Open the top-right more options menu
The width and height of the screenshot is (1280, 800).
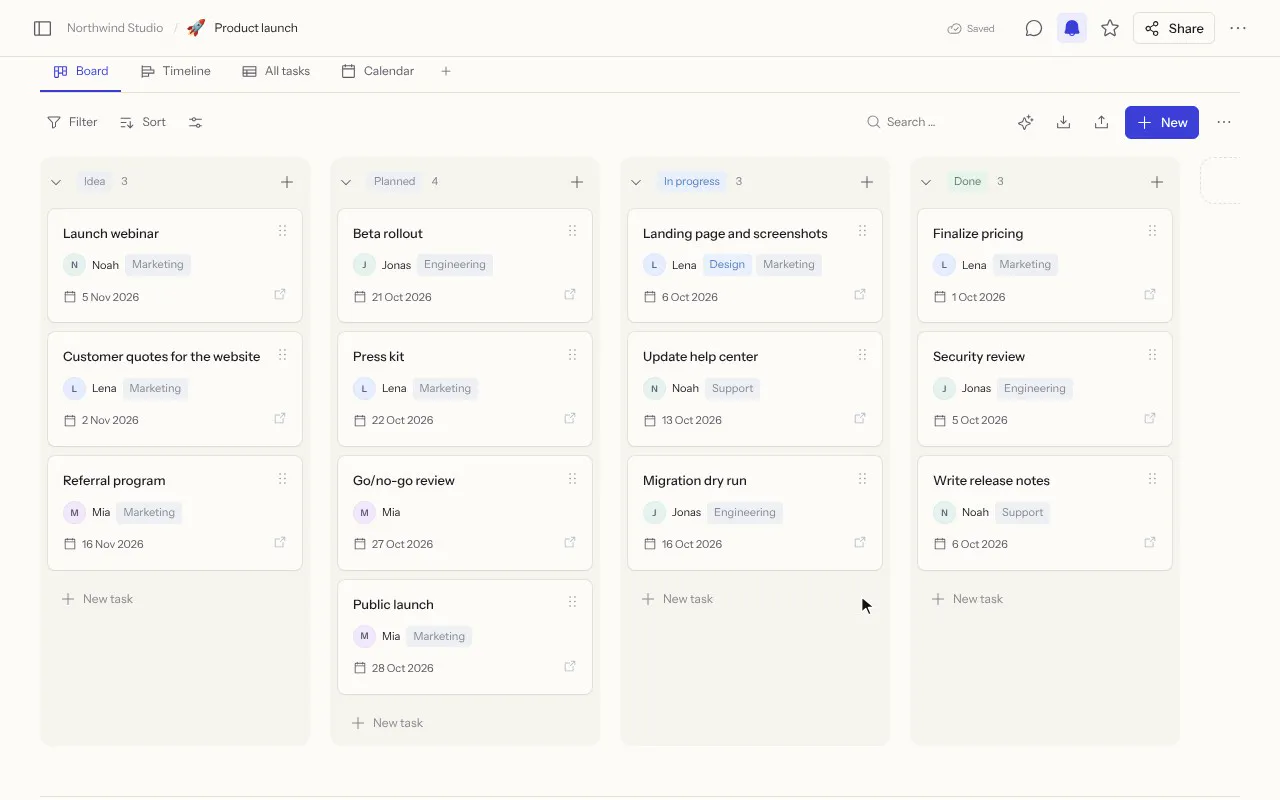[x=1238, y=28]
